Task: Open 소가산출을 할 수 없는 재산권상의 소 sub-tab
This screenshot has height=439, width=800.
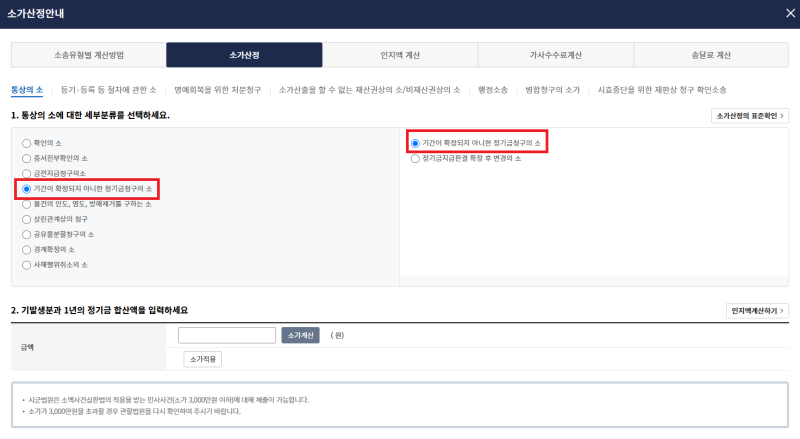Action: [x=369, y=90]
